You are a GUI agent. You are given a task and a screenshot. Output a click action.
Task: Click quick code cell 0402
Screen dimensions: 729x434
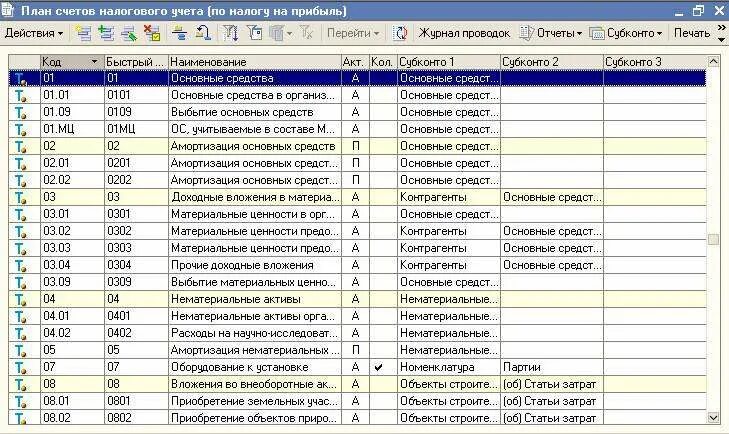coord(136,333)
